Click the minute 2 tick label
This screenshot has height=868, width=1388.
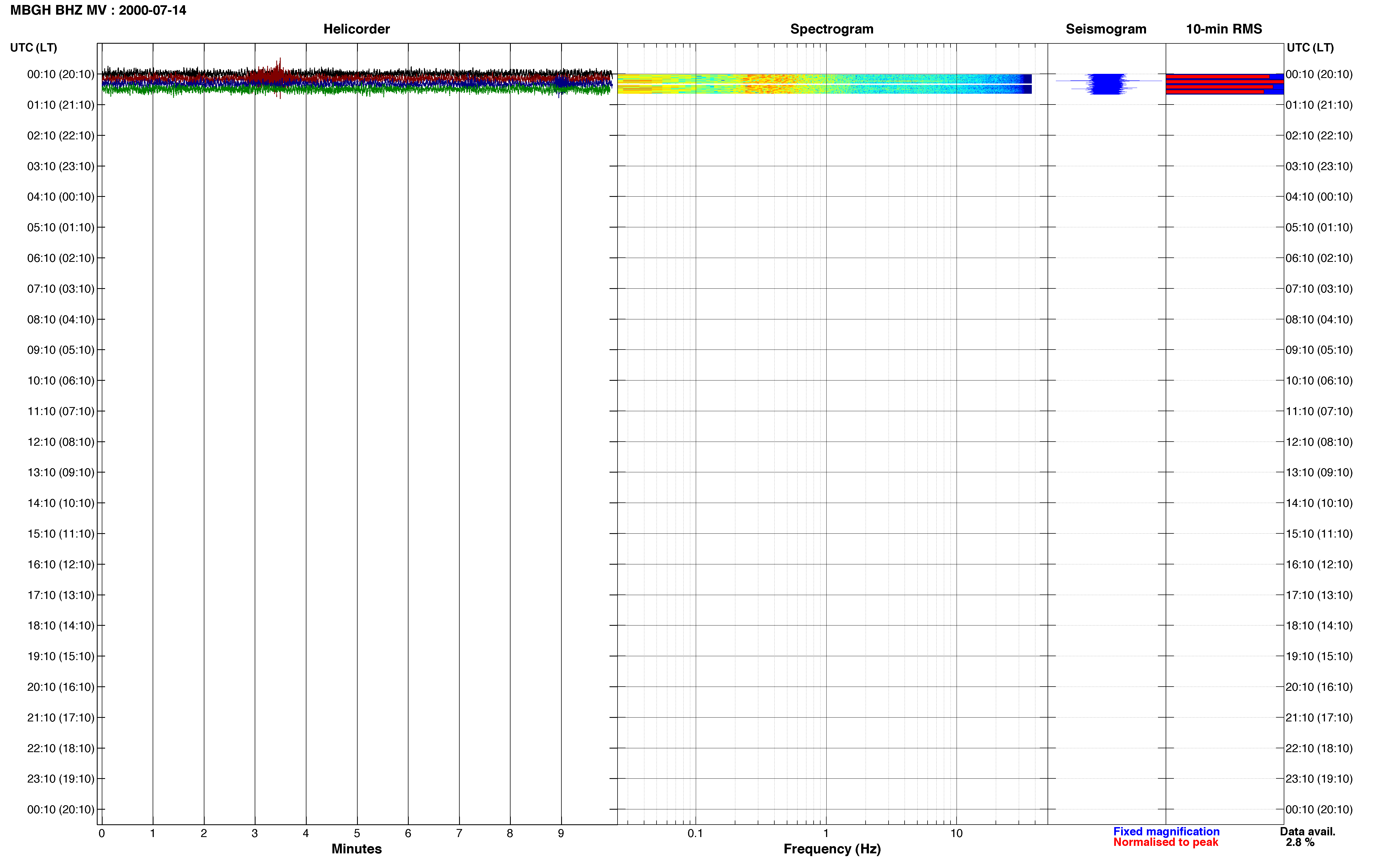click(204, 833)
